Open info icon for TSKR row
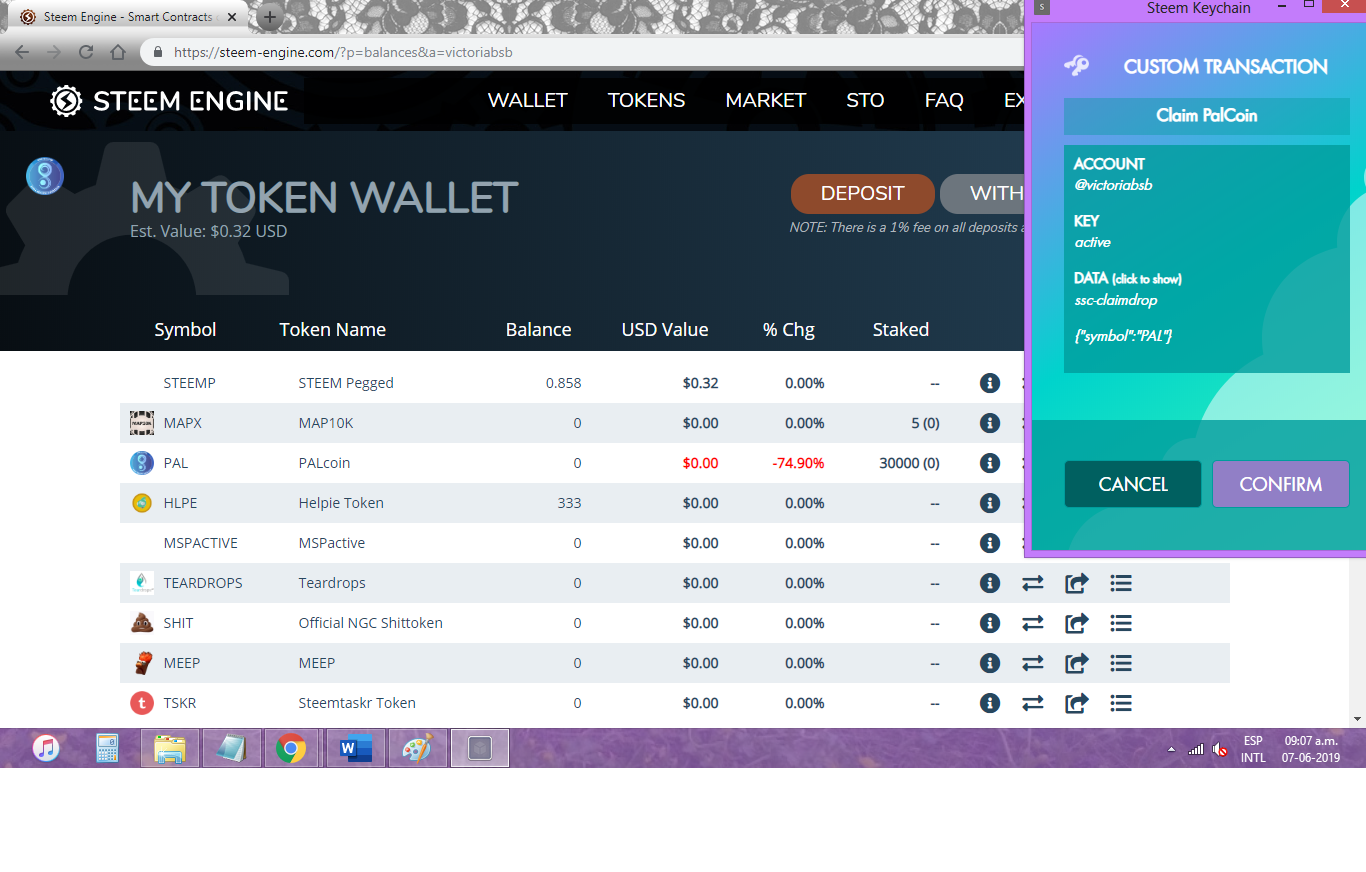Screen dimensions: 1366x872 pos(990,703)
